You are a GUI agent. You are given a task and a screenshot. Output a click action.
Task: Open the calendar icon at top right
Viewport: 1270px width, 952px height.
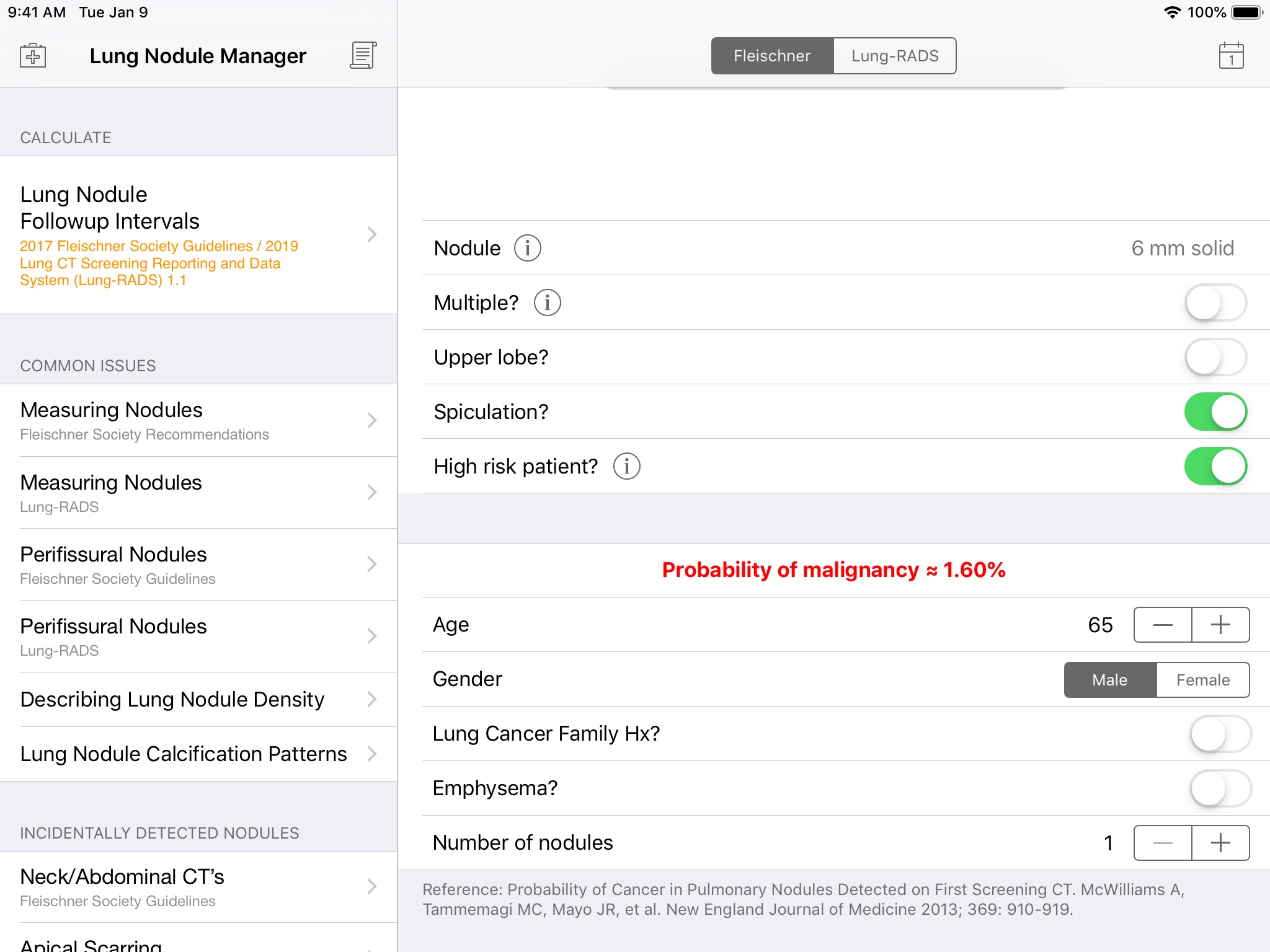pos(1231,56)
